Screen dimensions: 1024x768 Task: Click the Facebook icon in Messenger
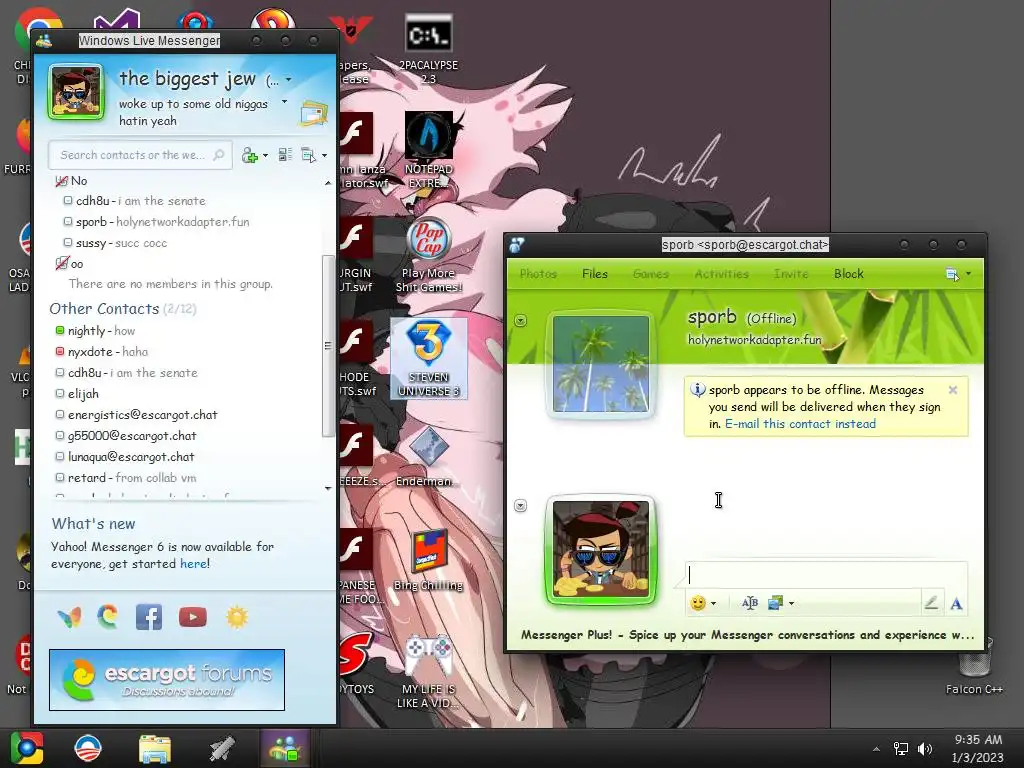click(x=149, y=617)
